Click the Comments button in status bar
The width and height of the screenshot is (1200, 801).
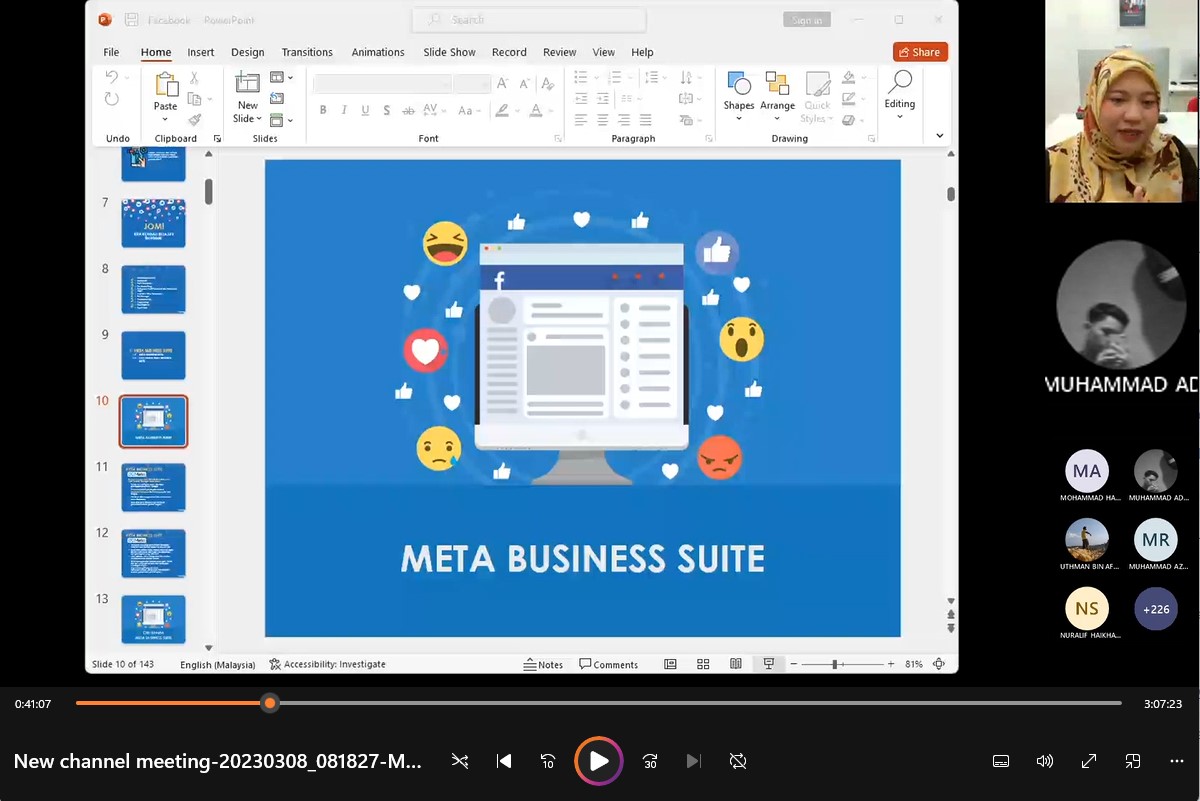[608, 664]
